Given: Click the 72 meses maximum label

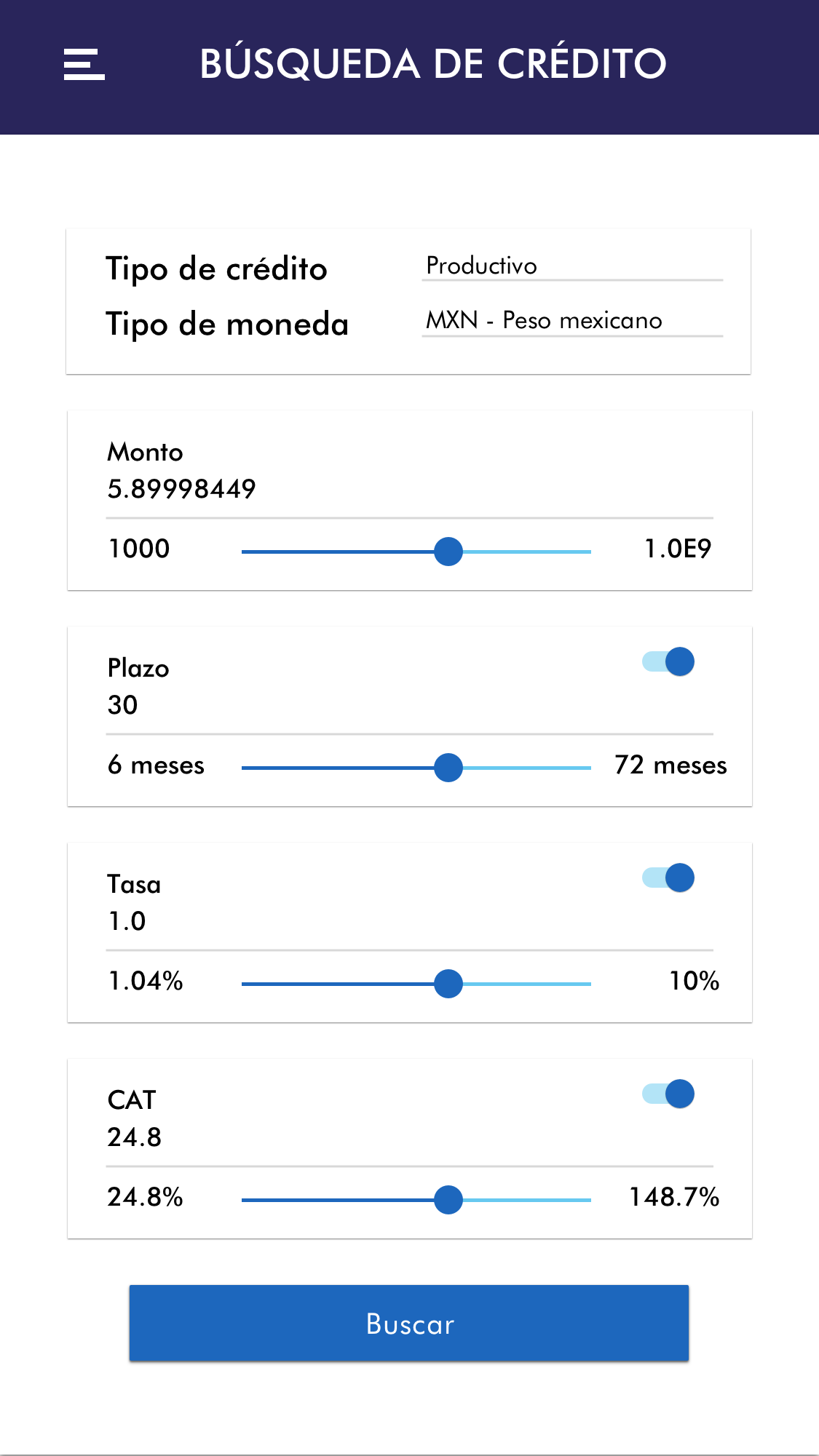Looking at the screenshot, I should (670, 765).
